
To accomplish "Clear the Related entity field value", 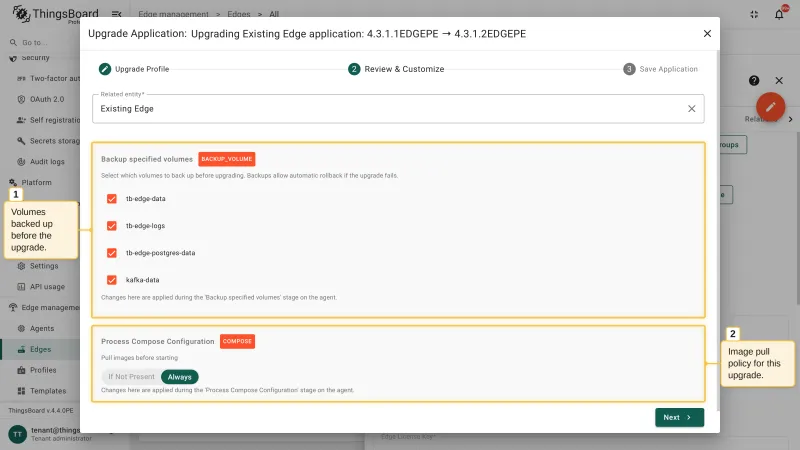I will click(691, 109).
